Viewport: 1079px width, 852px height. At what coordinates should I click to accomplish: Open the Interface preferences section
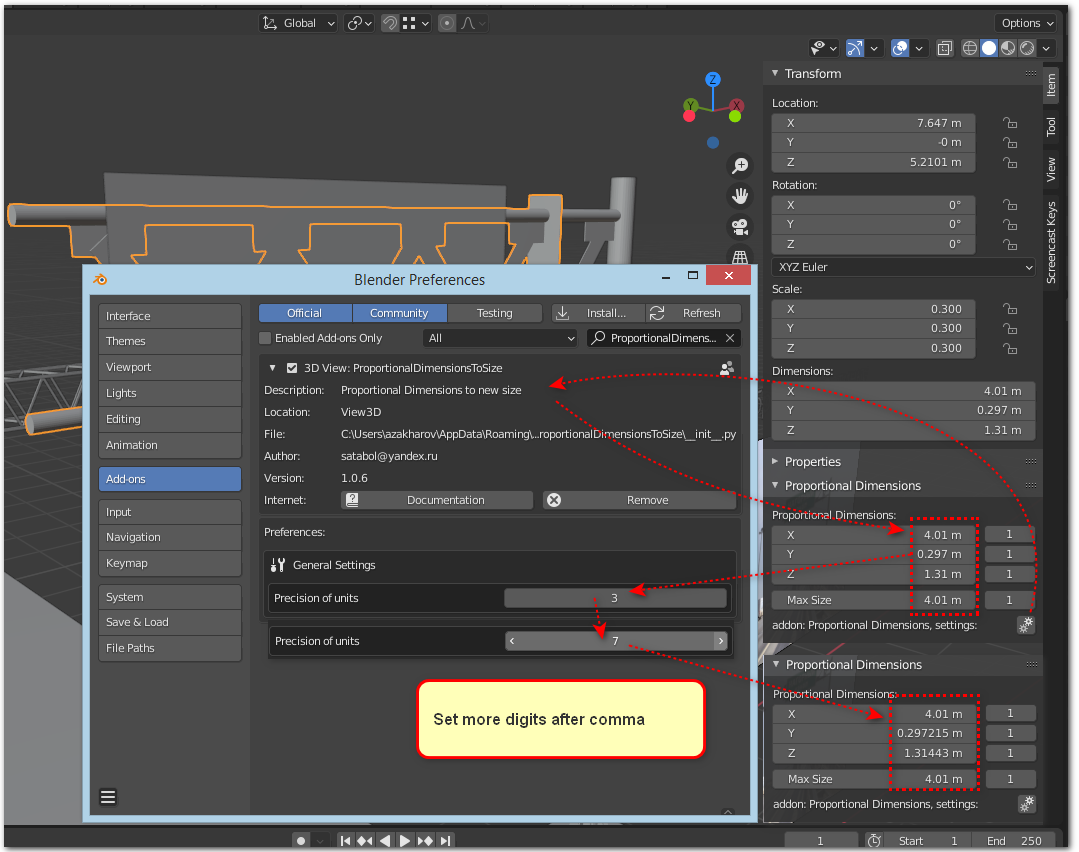tap(170, 316)
